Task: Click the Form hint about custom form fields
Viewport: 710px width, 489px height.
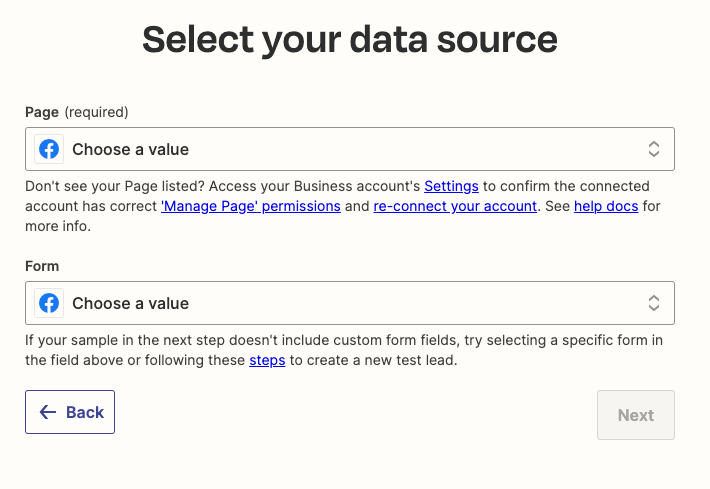Action: tap(300, 341)
